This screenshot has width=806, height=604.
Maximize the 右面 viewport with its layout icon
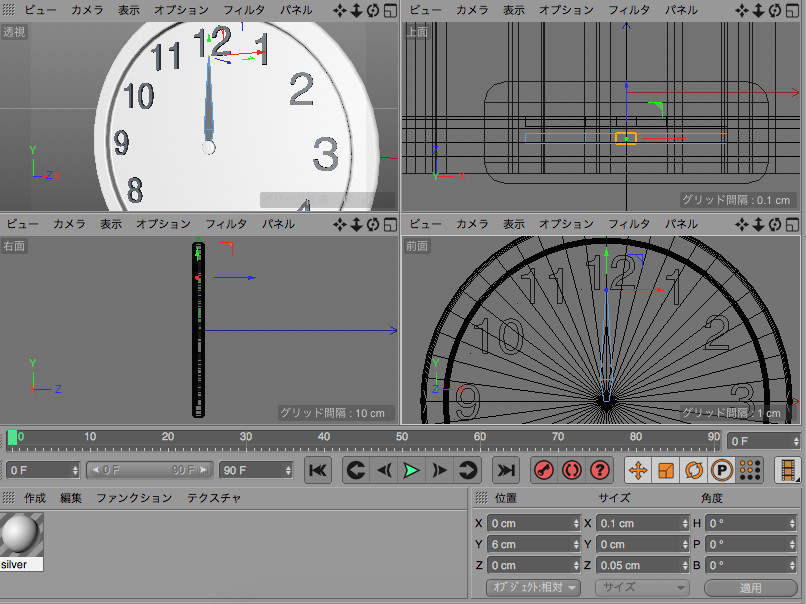point(391,225)
